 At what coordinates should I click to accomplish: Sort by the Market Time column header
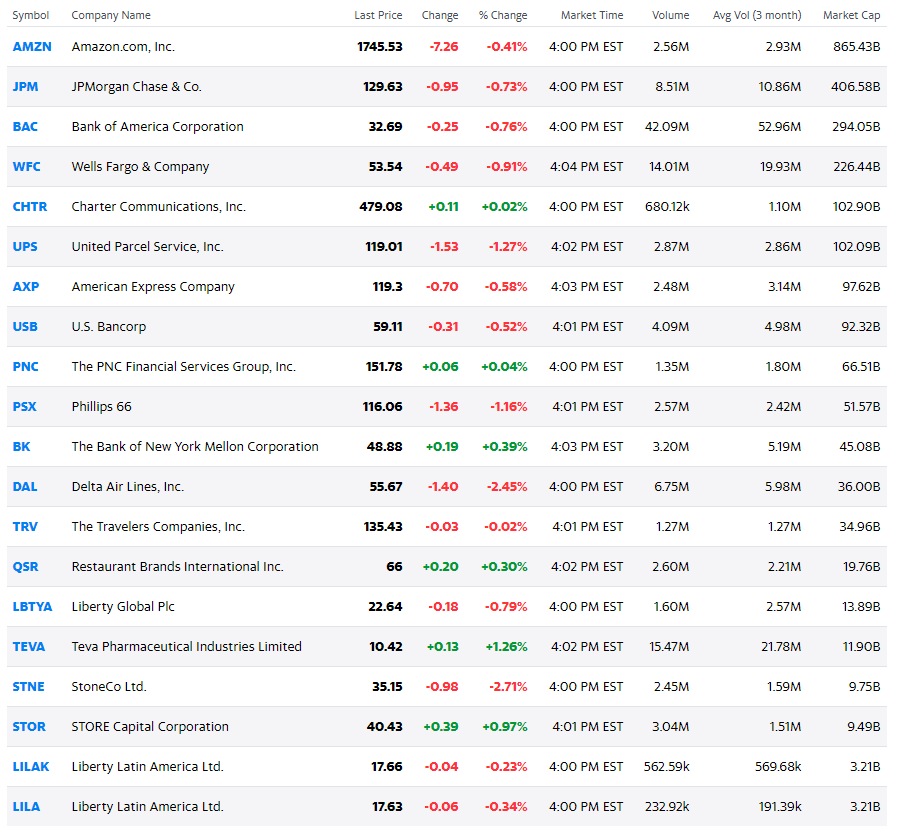coord(592,16)
